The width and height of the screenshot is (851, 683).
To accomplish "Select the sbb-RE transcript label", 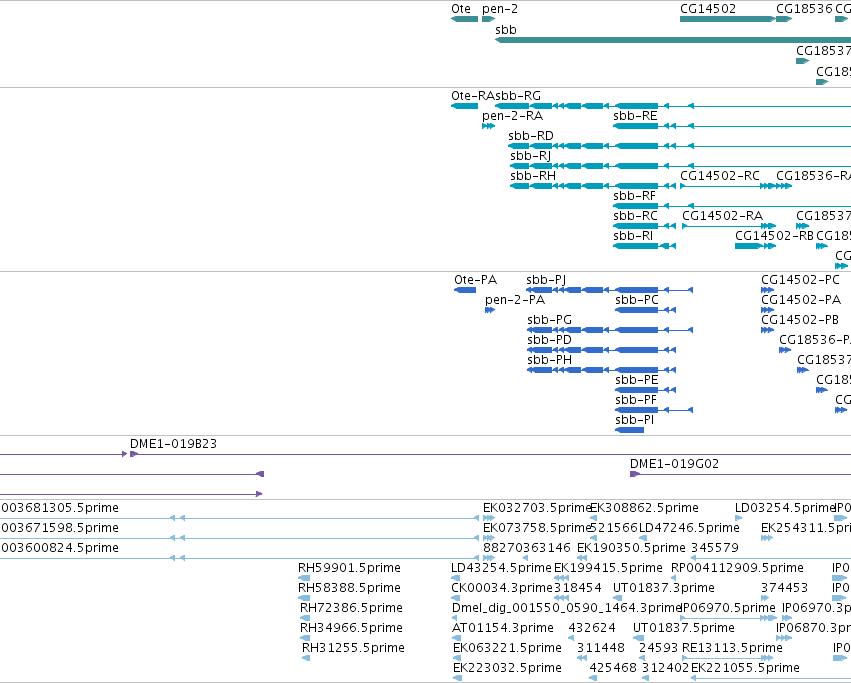I will tap(635, 116).
